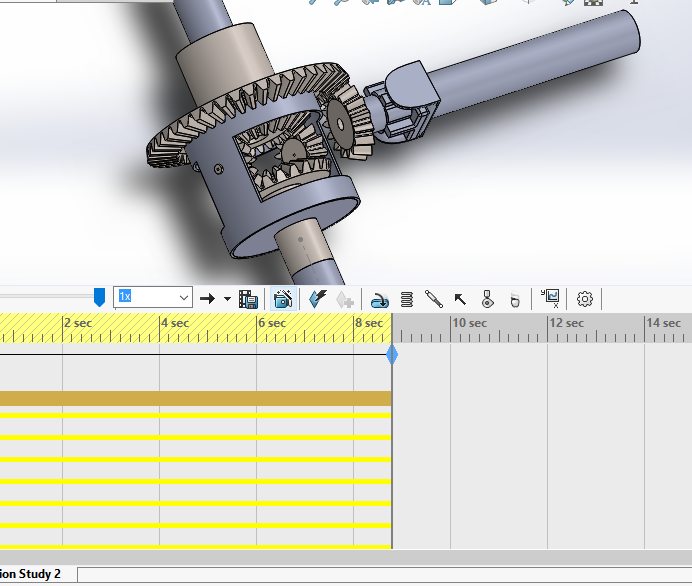Add a Motor using the motor icon
The width and height of the screenshot is (692, 586).
point(379,300)
